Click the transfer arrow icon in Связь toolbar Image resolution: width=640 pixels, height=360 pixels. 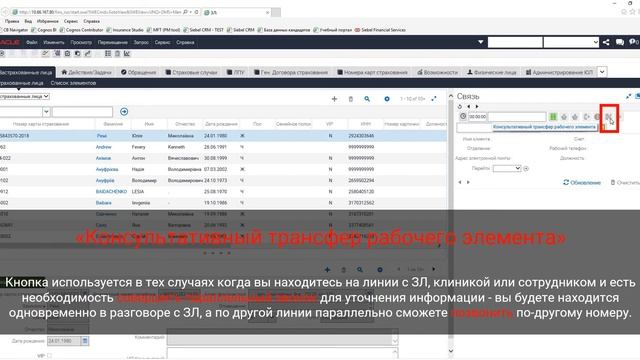(587, 117)
